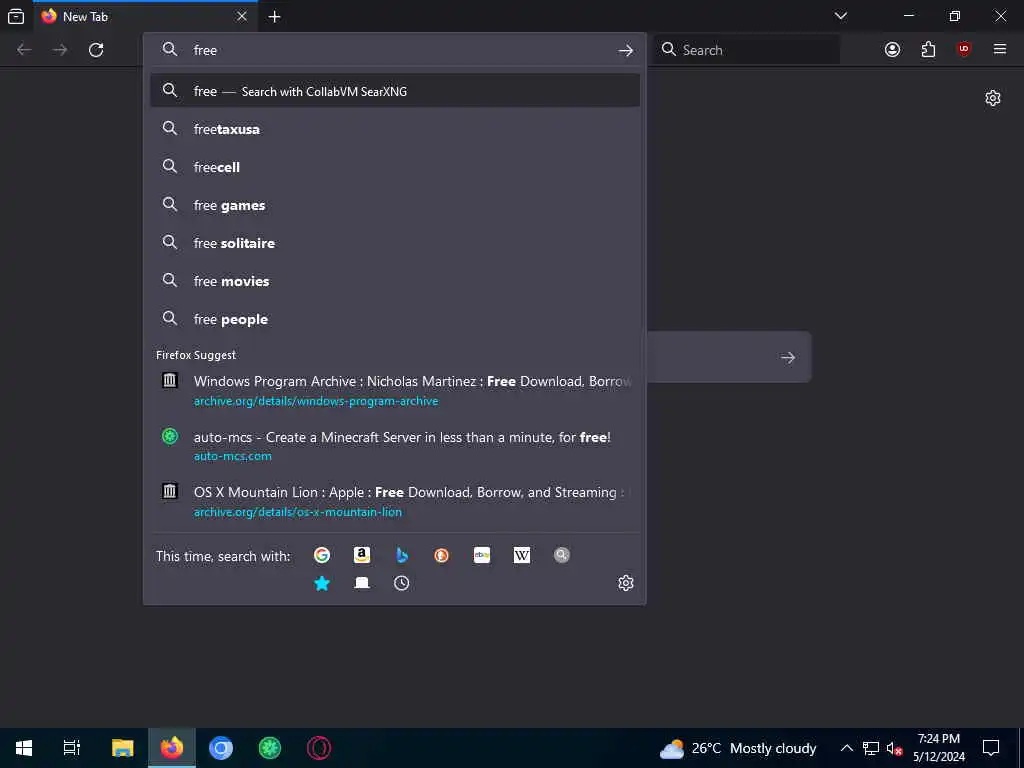Search bookmarks using the star icon
The width and height of the screenshot is (1024, 768).
[x=322, y=583]
